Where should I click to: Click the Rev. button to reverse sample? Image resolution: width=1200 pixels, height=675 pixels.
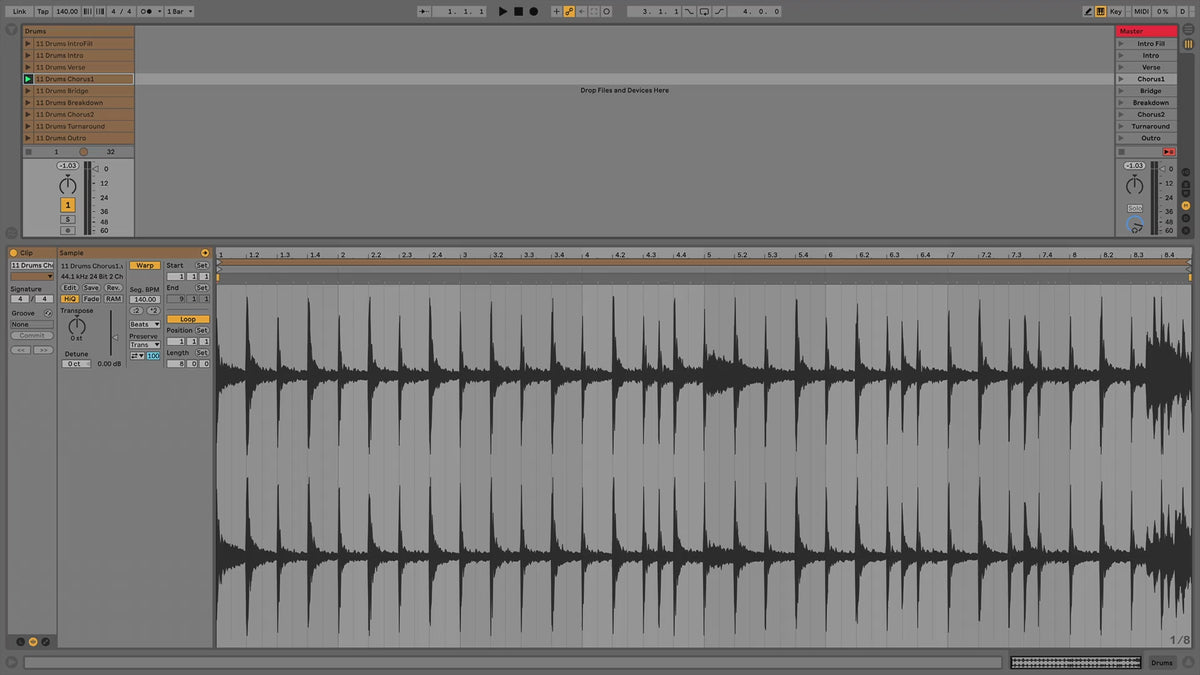tap(113, 288)
